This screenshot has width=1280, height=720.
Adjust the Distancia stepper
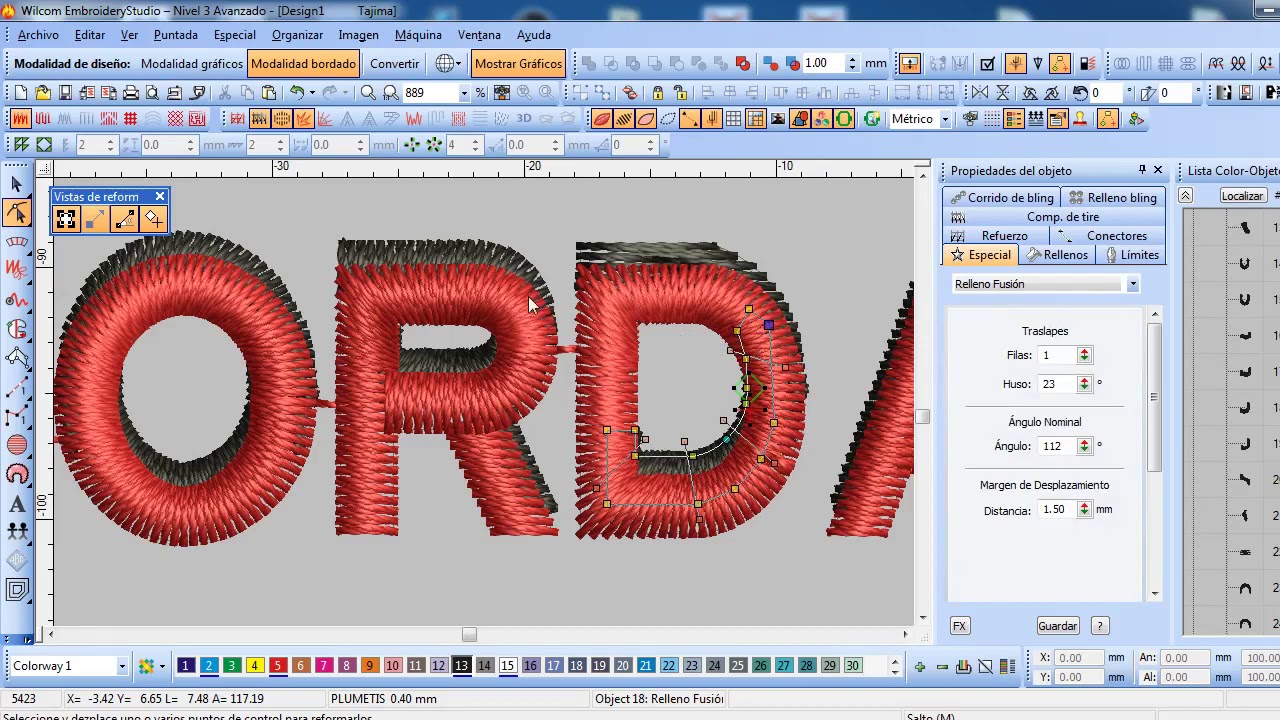pyautogui.click(x=1085, y=509)
